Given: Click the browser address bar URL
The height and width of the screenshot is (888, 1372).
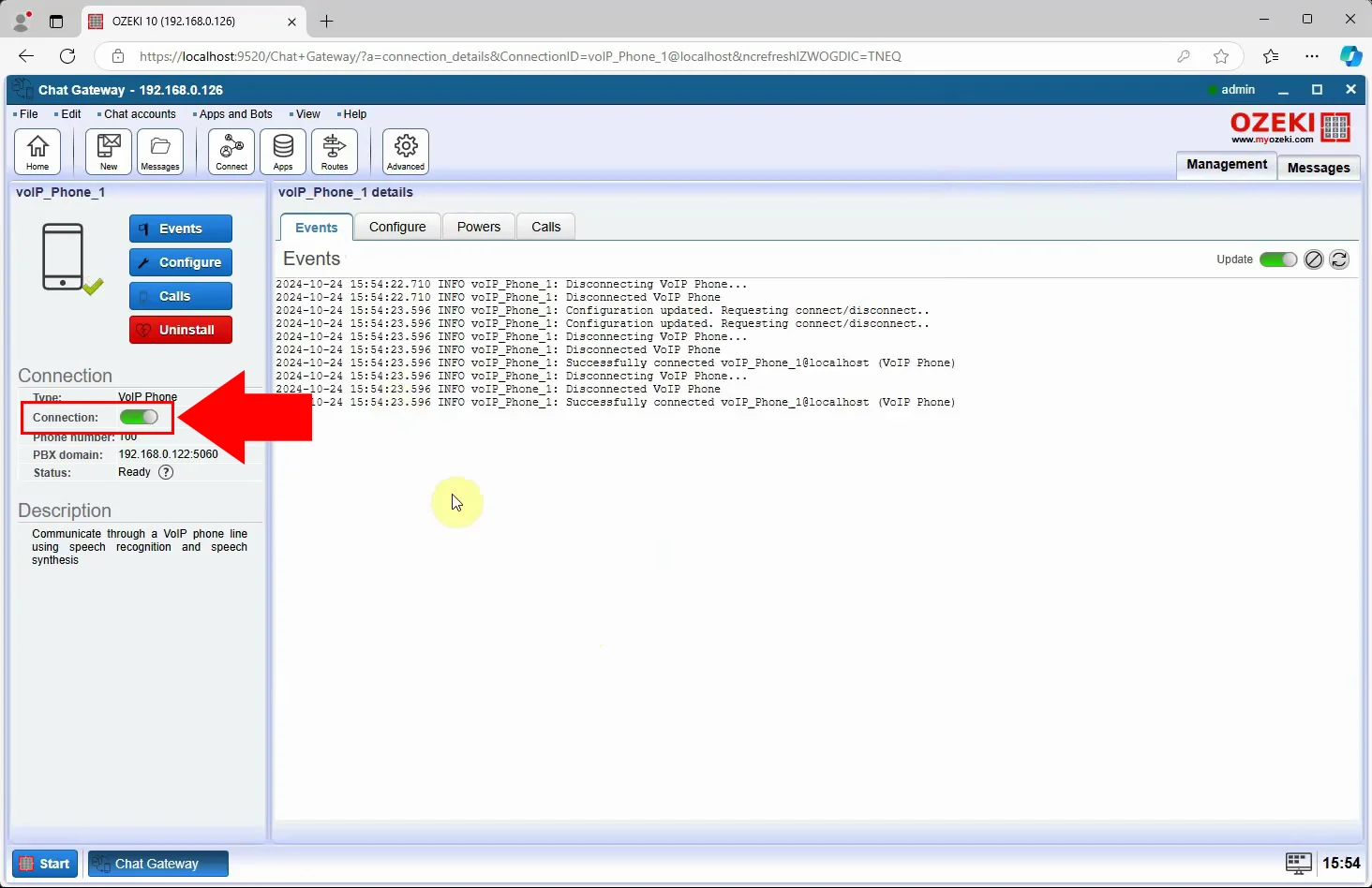Looking at the screenshot, I should [520, 56].
